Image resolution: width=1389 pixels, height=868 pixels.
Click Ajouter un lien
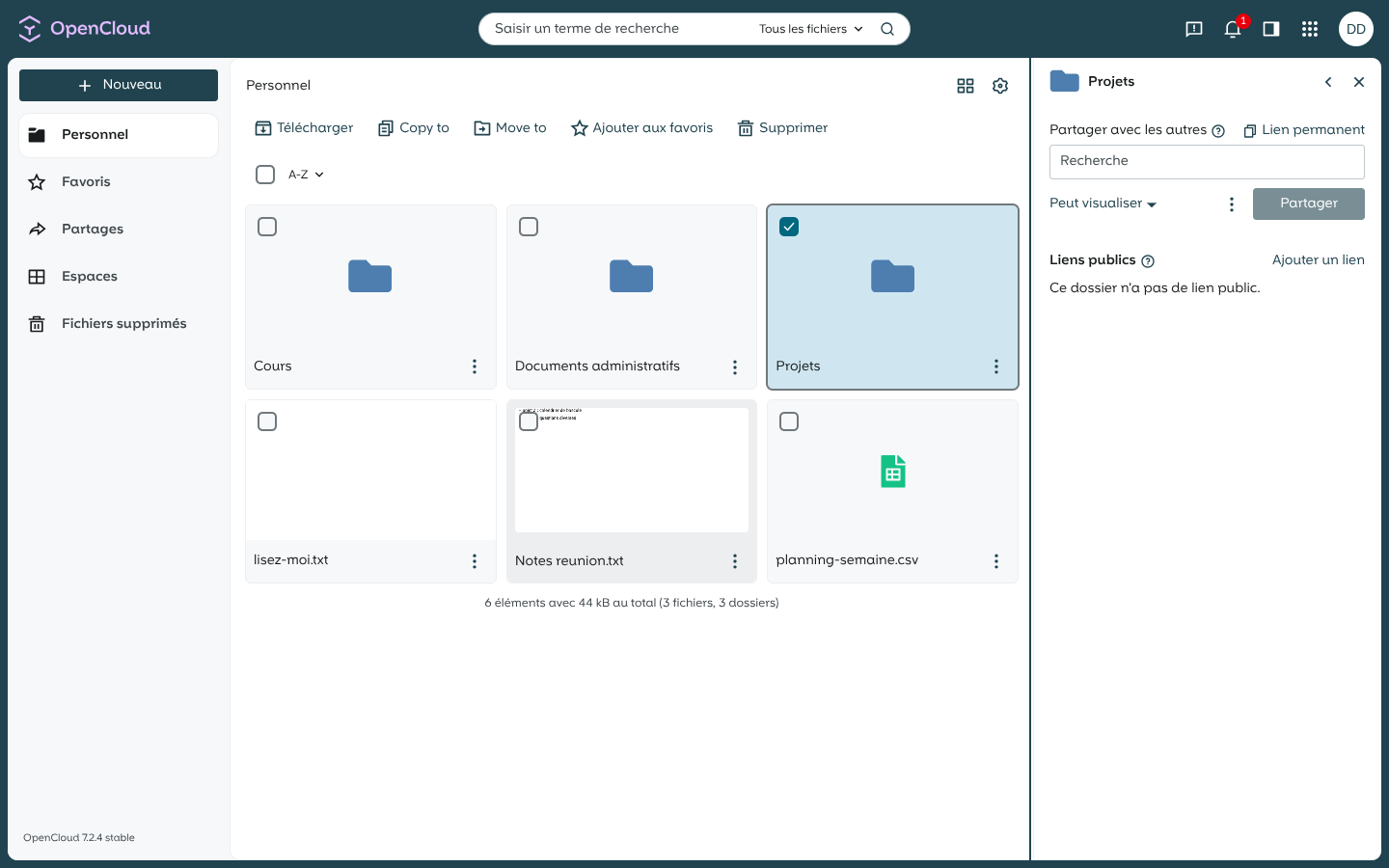pyautogui.click(x=1318, y=260)
